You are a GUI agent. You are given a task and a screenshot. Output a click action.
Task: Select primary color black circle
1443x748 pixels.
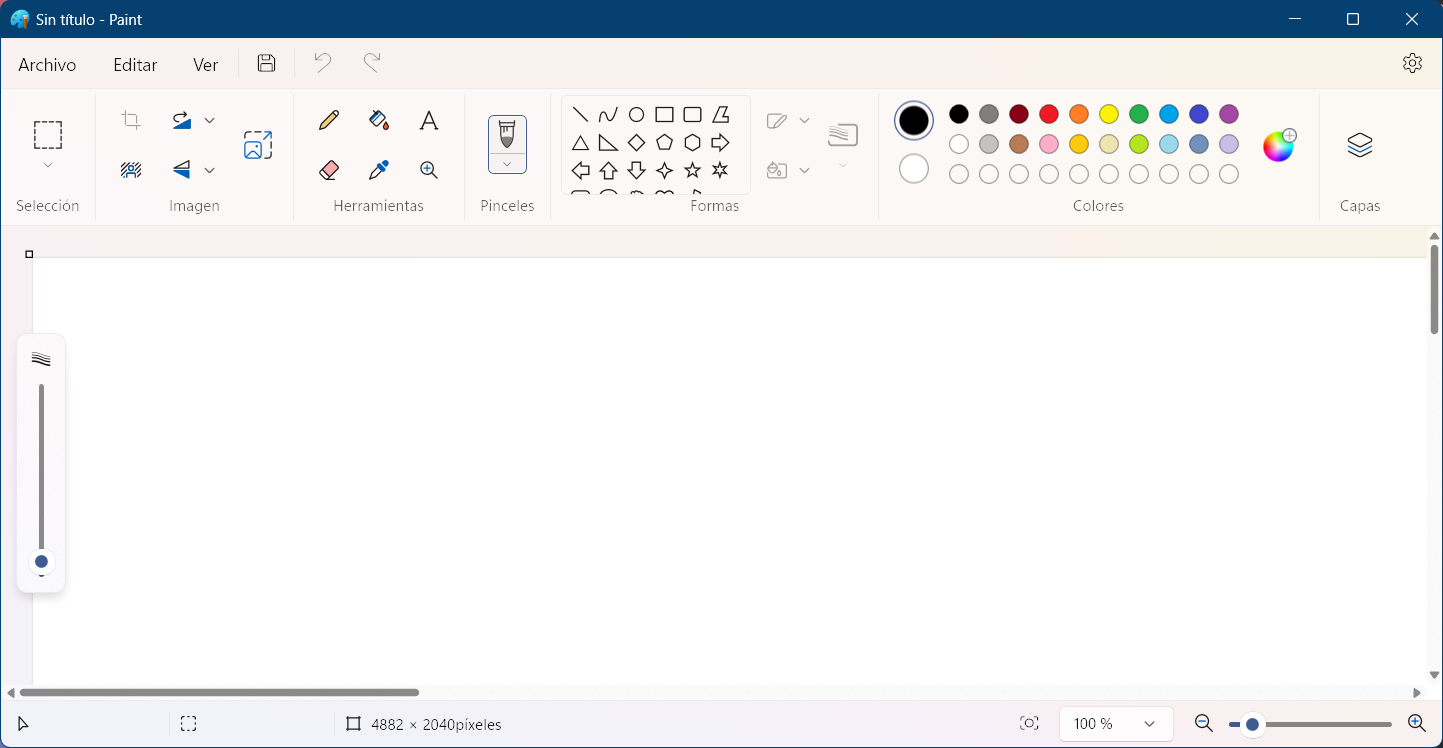point(914,121)
